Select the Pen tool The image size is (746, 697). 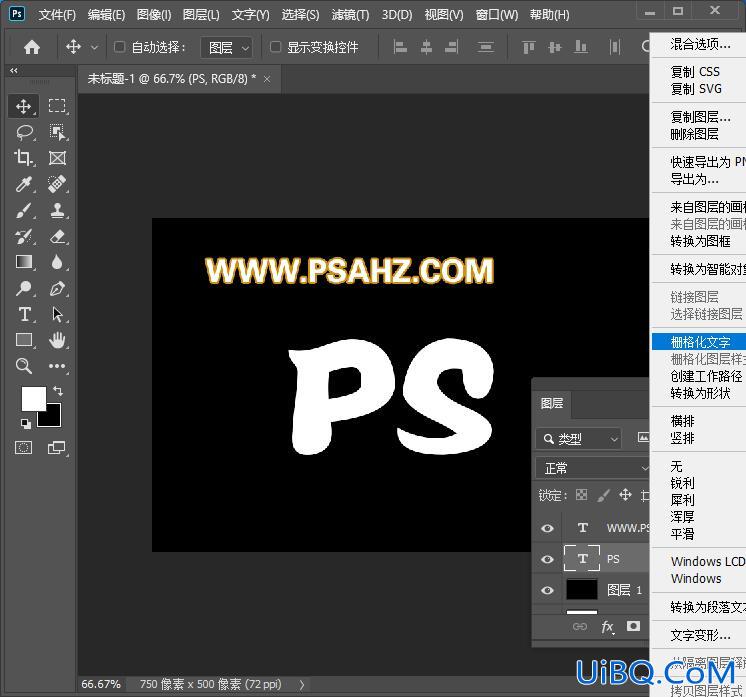point(58,288)
